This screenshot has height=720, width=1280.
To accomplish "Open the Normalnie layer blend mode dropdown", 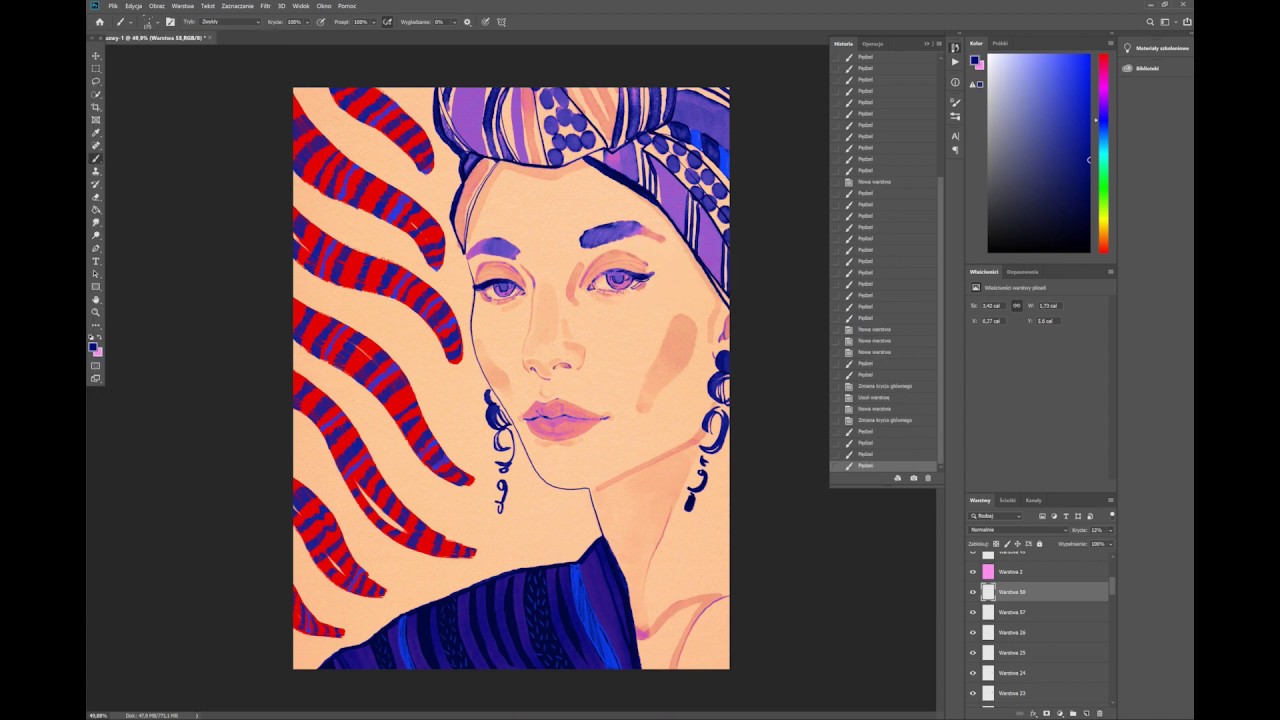I will [1018, 530].
